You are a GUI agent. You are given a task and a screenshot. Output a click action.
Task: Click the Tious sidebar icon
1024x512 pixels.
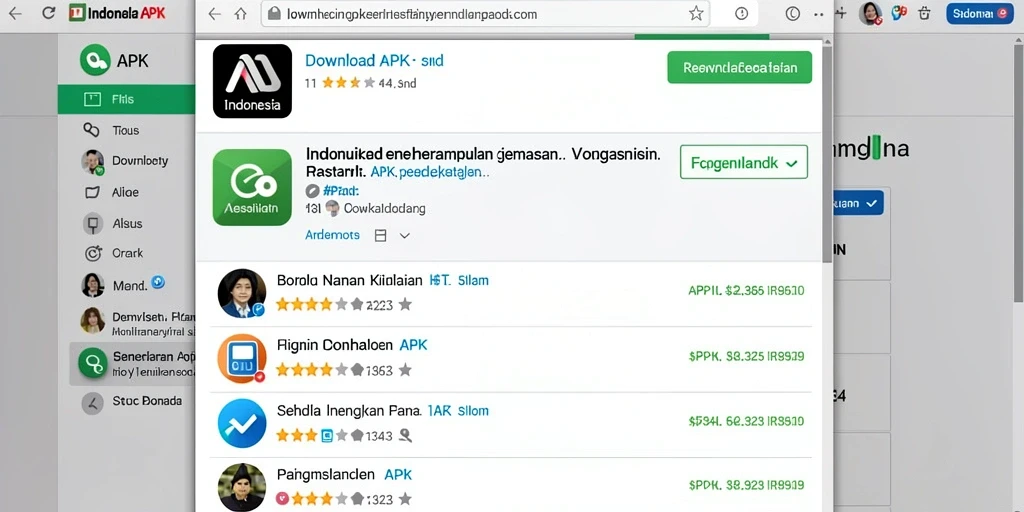(91, 130)
